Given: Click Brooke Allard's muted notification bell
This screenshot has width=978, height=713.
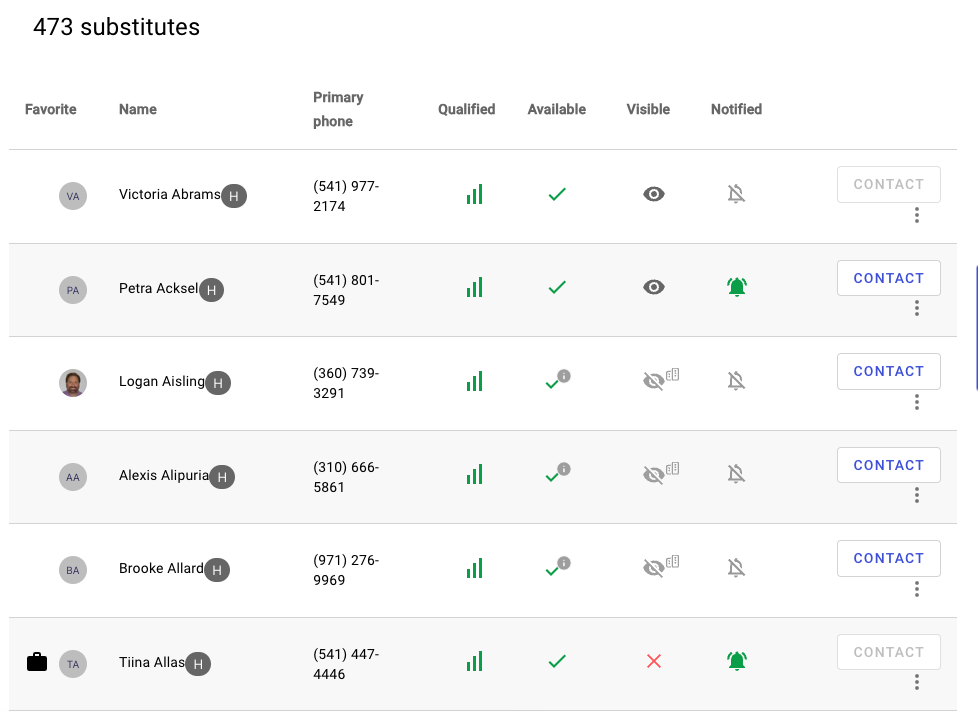Looking at the screenshot, I should pos(737,568).
